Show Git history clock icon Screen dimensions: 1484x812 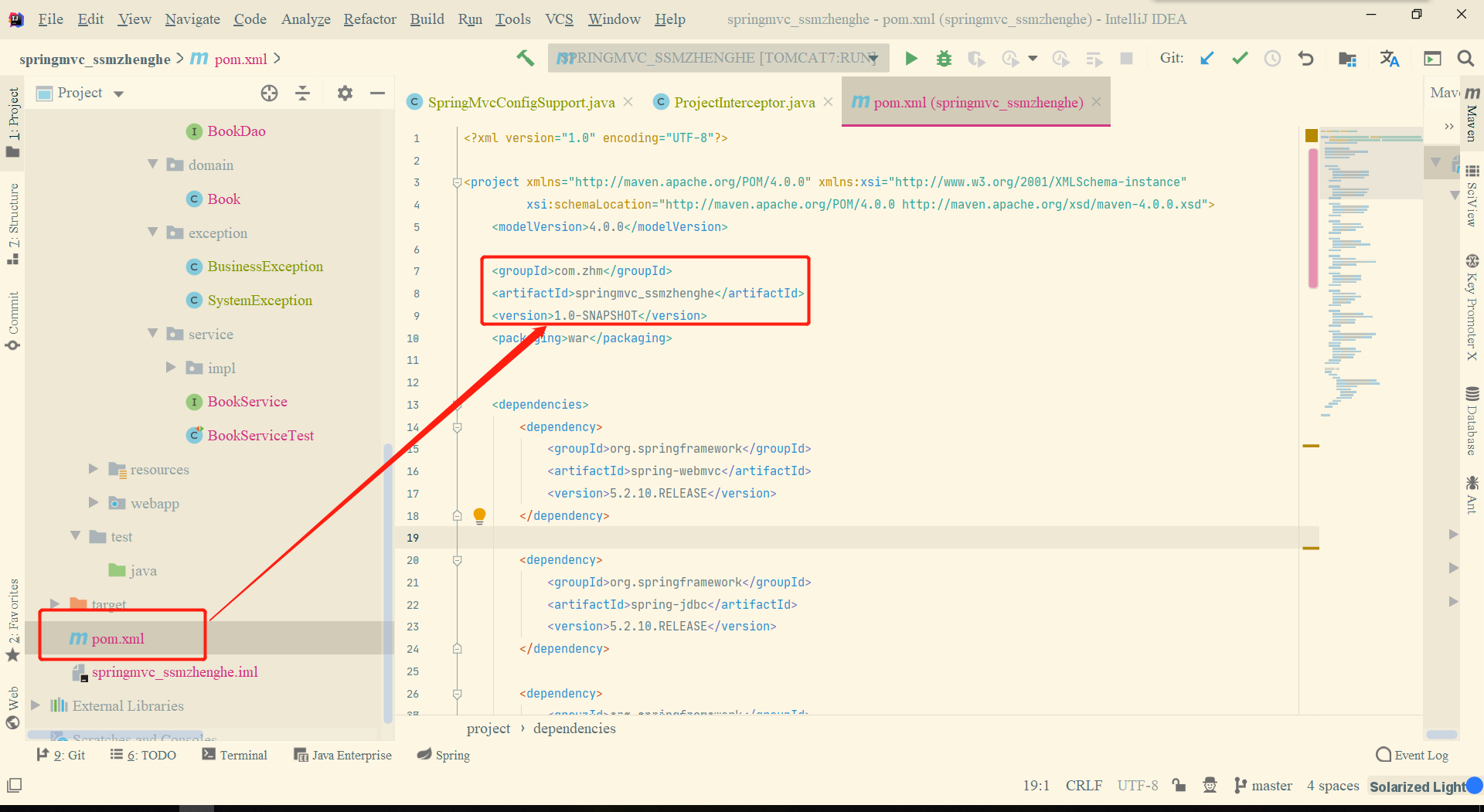pos(1272,59)
